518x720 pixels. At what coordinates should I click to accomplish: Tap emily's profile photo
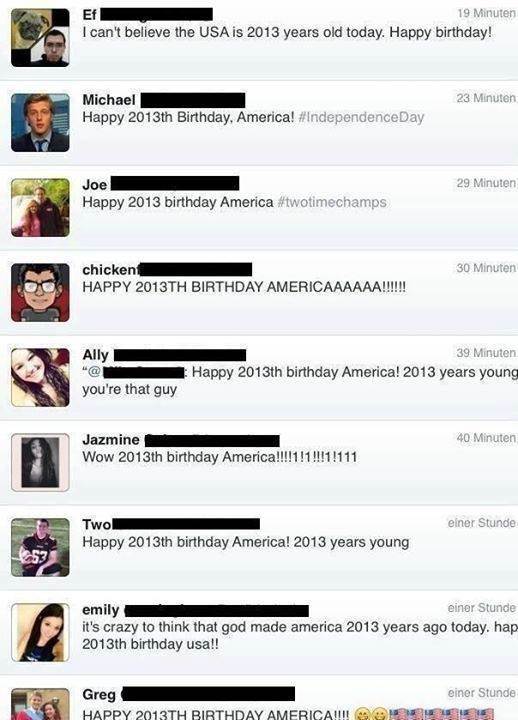click(40, 632)
